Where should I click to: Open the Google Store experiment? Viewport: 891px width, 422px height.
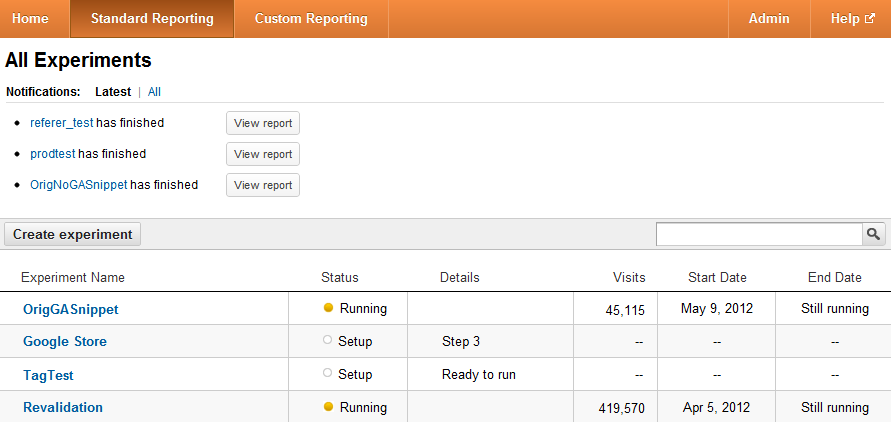coord(65,342)
